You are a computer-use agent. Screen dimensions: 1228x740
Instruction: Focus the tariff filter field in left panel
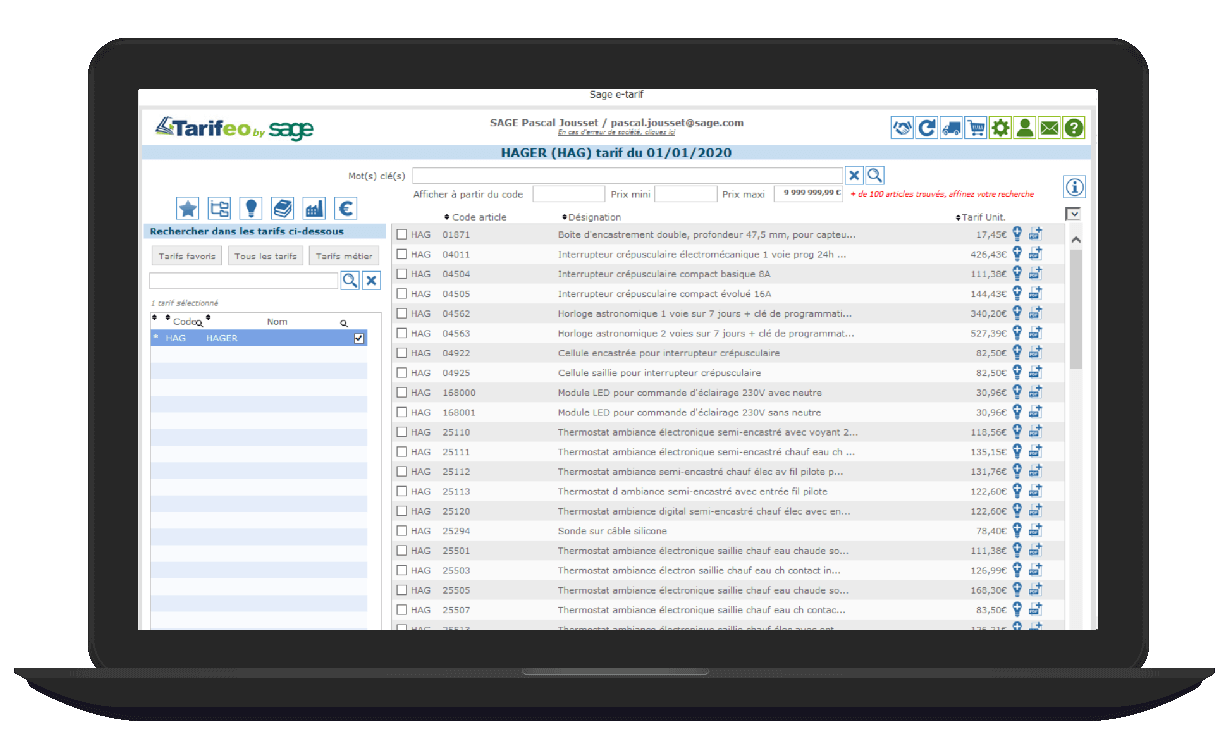pyautogui.click(x=244, y=281)
